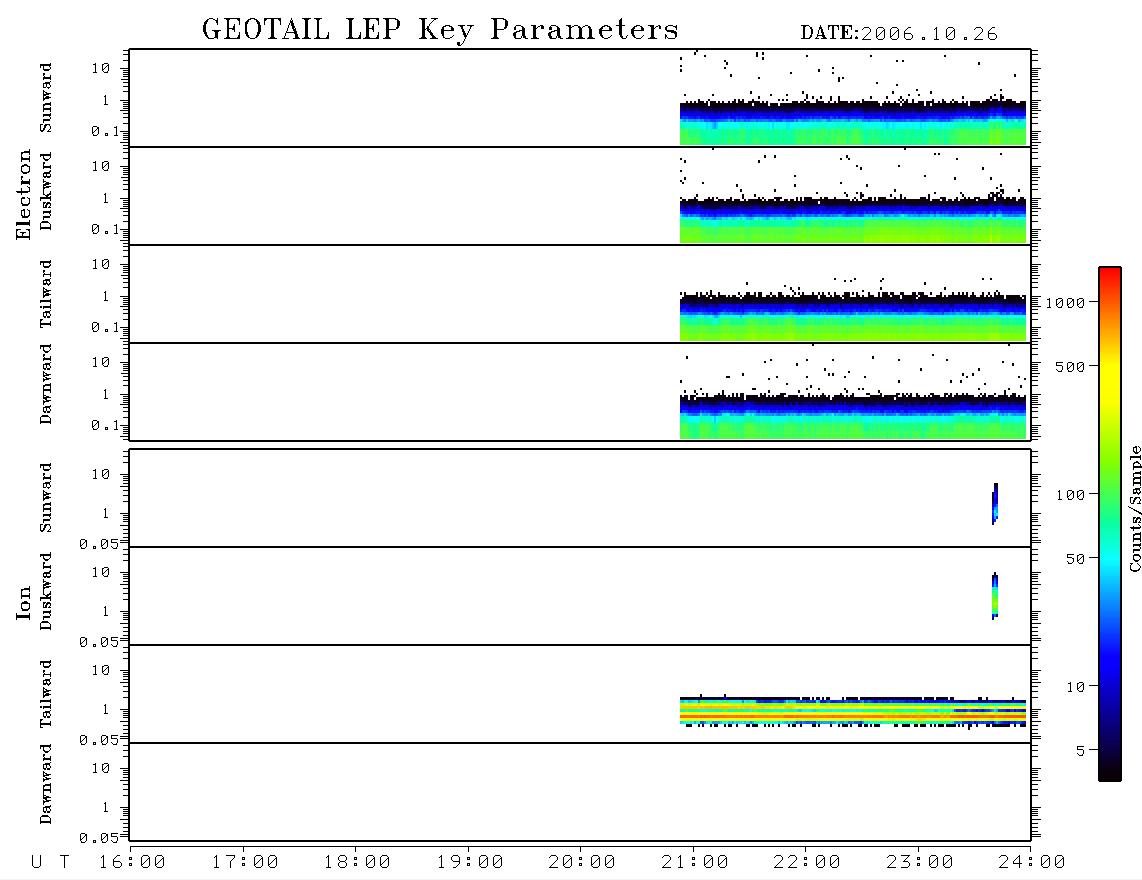Click the 18:00 time tick label

point(357,863)
